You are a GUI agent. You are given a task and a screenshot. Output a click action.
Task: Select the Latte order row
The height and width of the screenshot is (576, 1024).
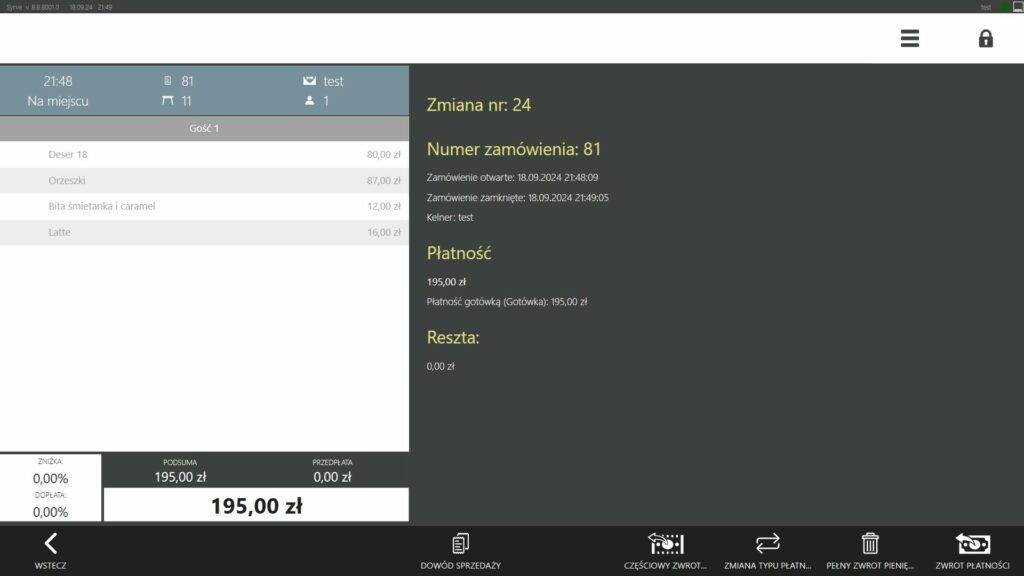tap(204, 232)
